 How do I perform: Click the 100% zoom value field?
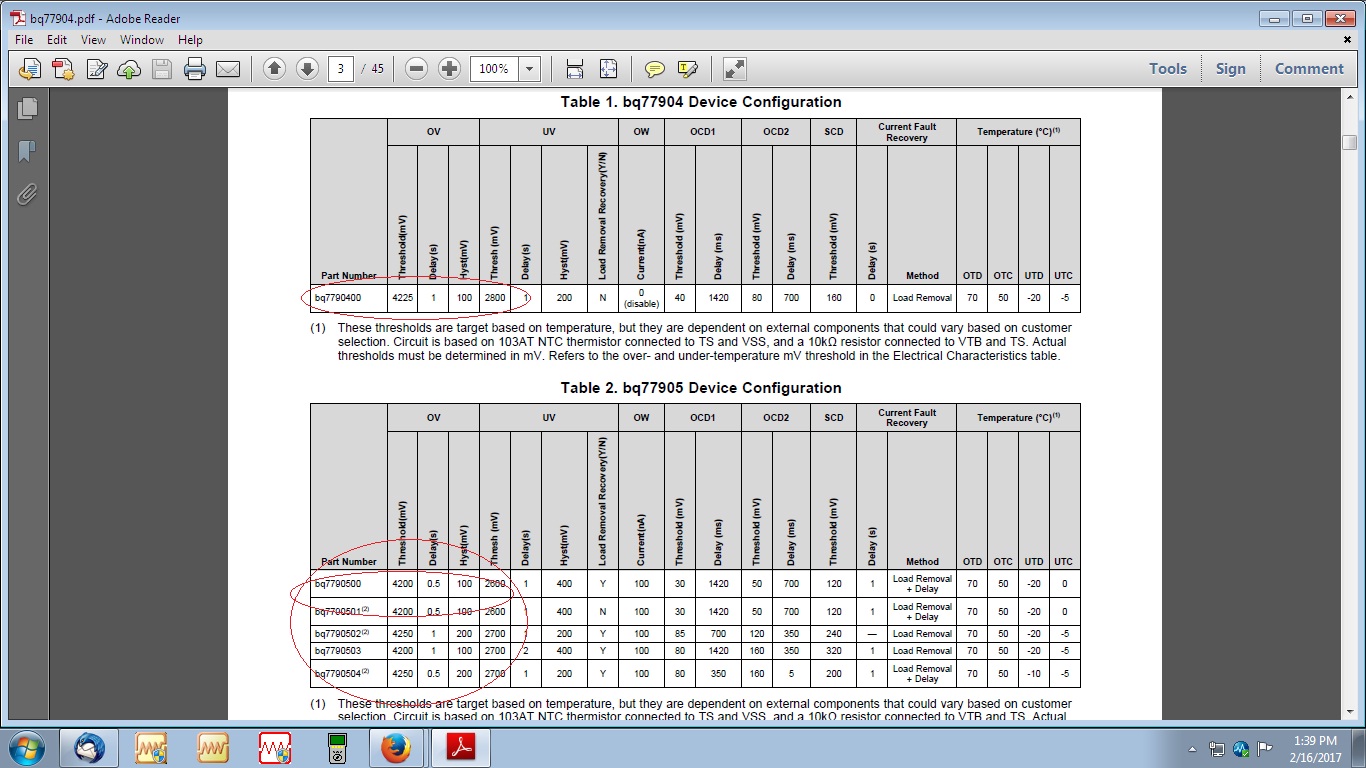tap(494, 69)
